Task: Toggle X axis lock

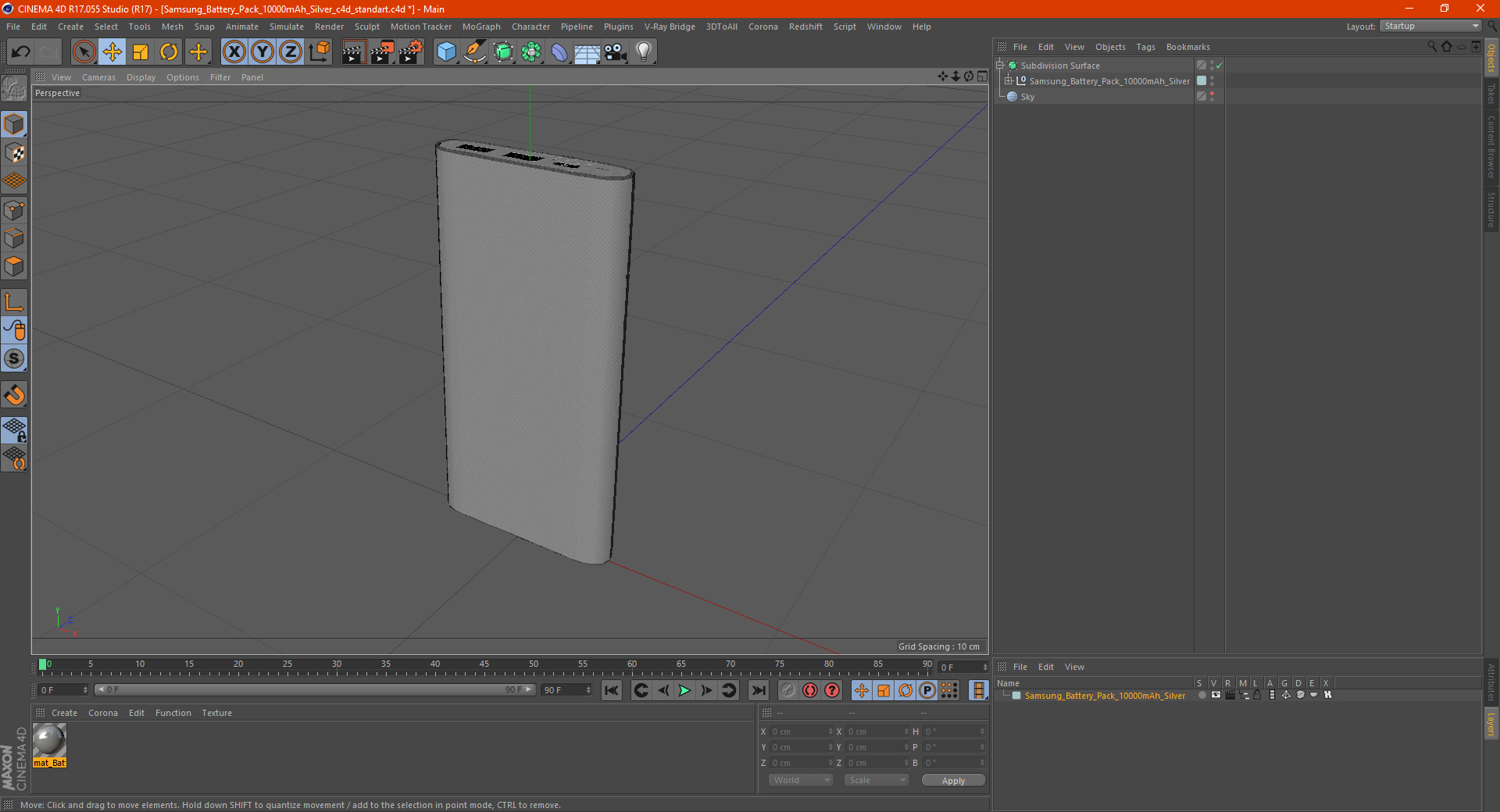Action: click(234, 52)
